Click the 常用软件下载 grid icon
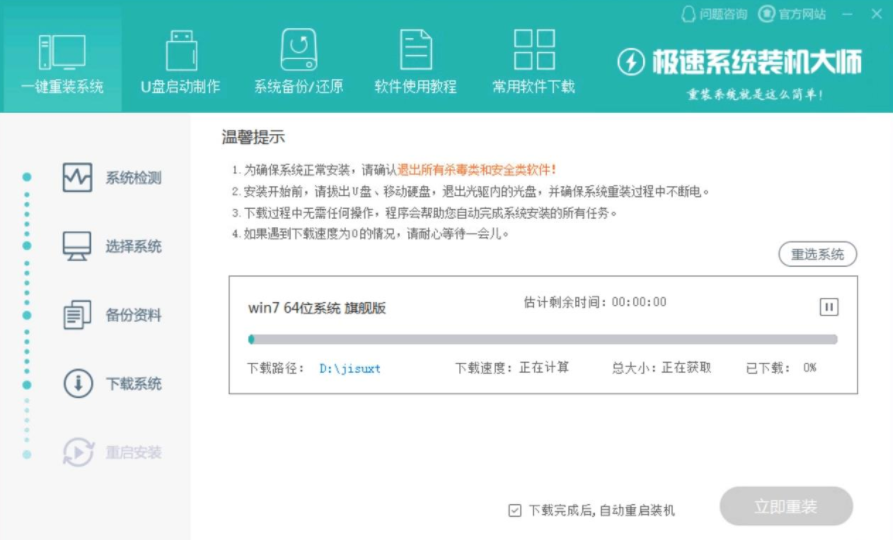The image size is (893, 540). [533, 49]
